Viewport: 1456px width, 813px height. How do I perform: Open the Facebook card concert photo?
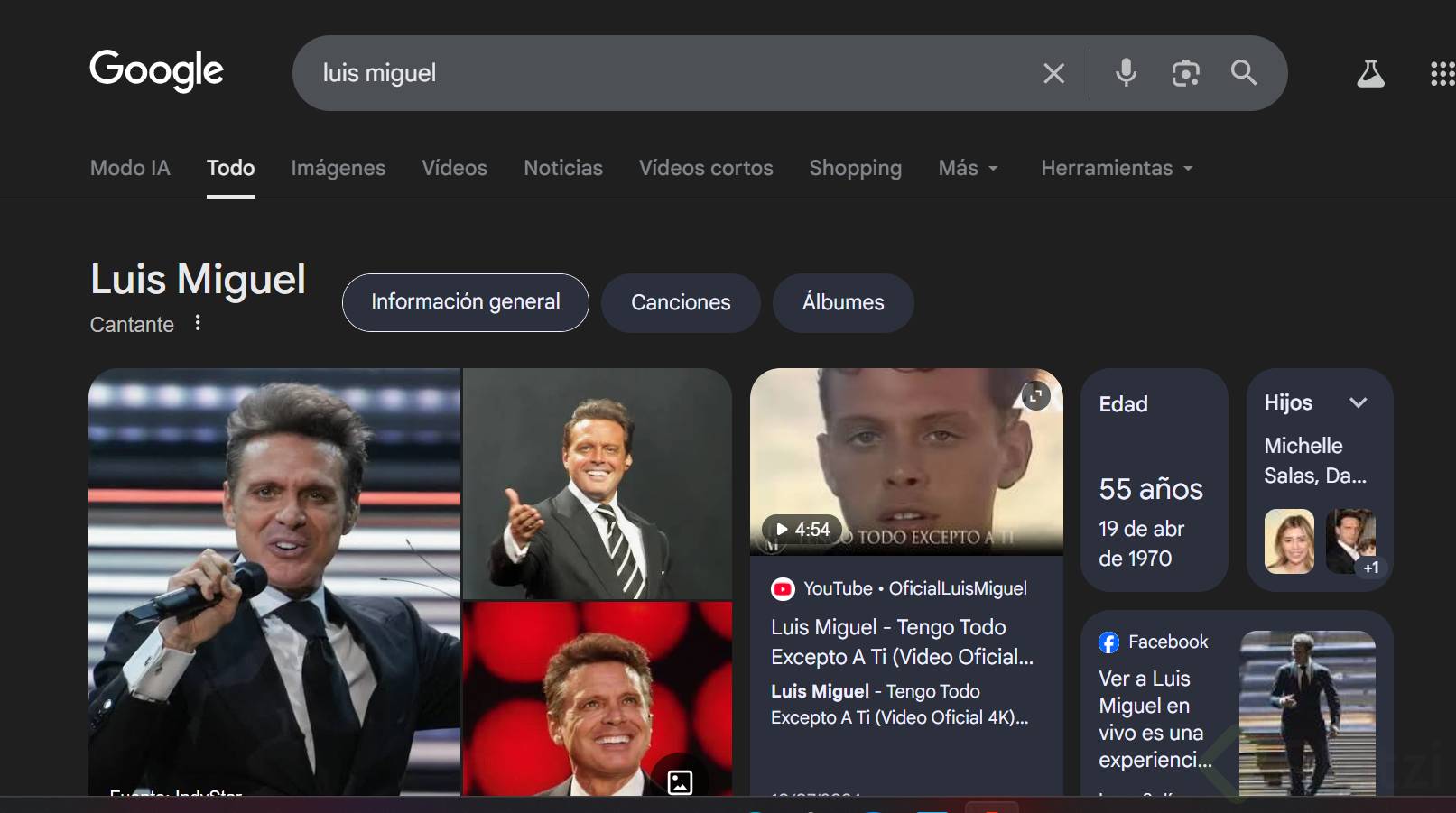click(x=1308, y=713)
